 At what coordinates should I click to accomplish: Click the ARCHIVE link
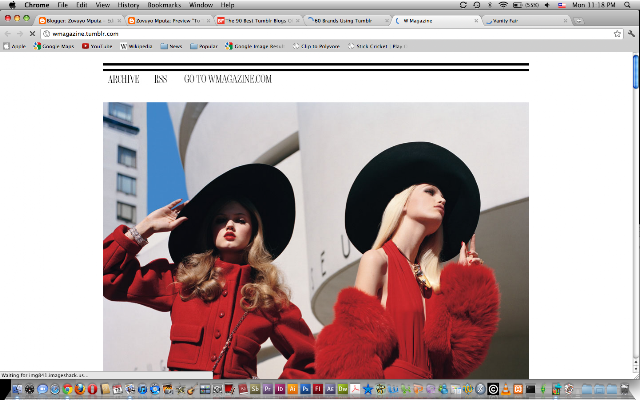click(123, 79)
